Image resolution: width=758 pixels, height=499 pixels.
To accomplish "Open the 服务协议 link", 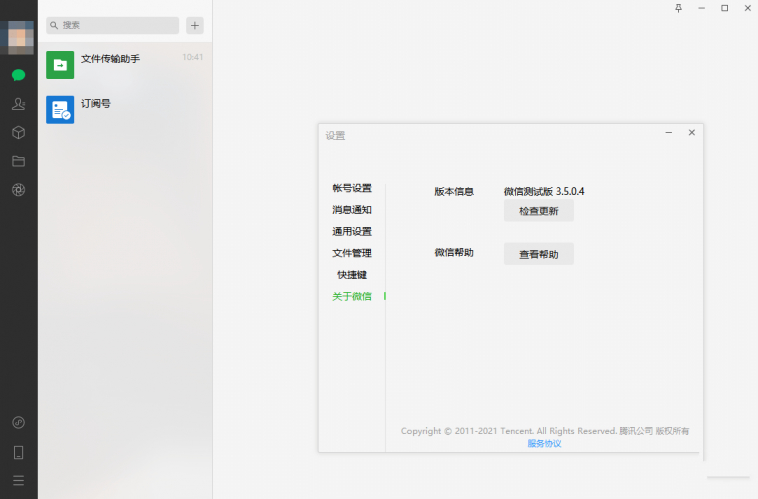I will click(x=544, y=443).
